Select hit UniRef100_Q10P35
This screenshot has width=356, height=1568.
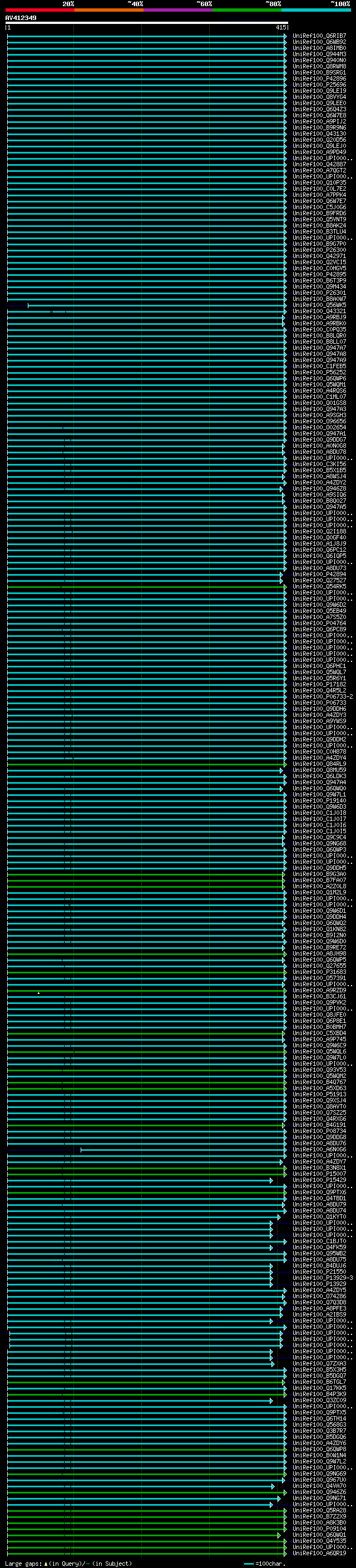[x=319, y=182]
